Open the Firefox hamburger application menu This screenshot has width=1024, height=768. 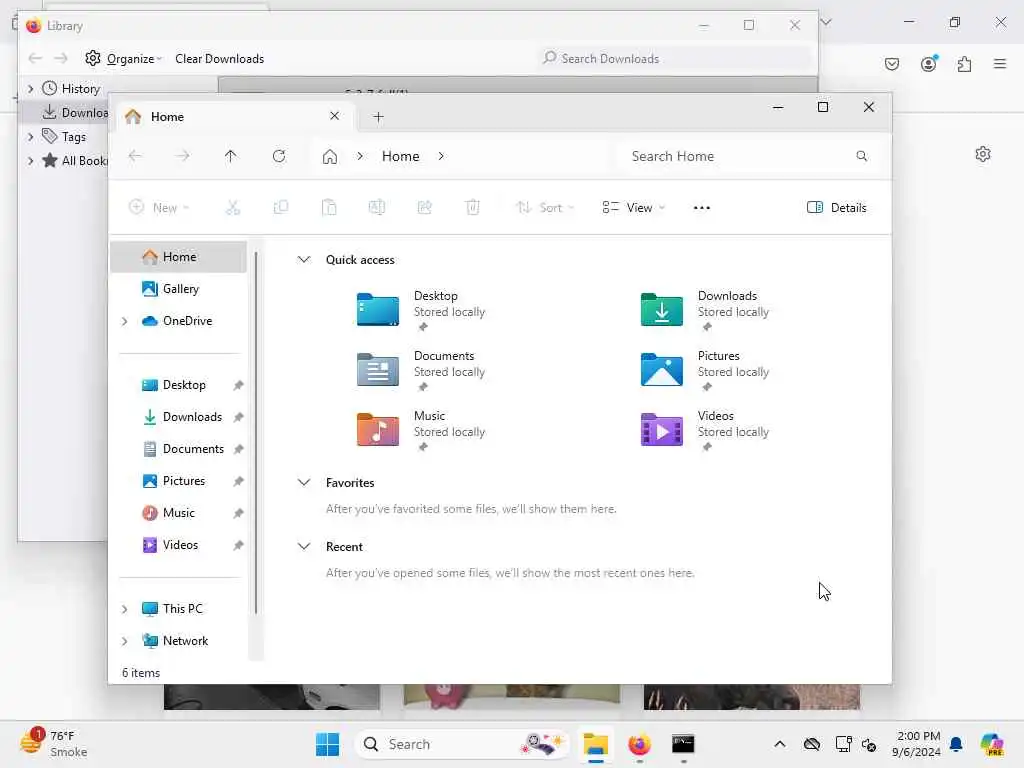pos(1000,64)
